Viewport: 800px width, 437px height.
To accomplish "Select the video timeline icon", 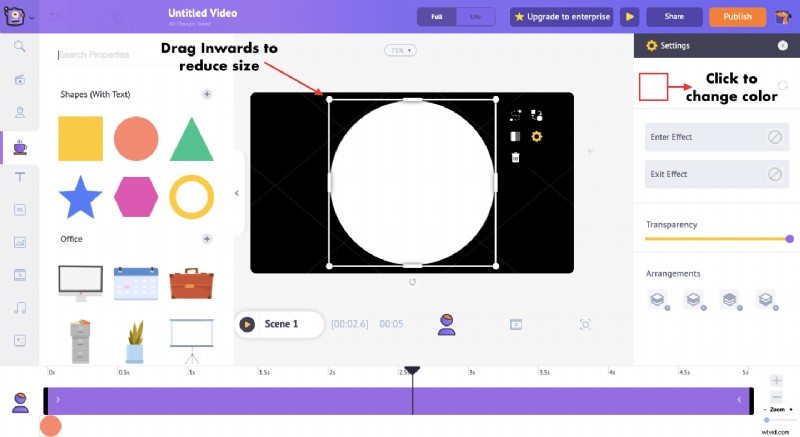I will pyautogui.click(x=516, y=324).
